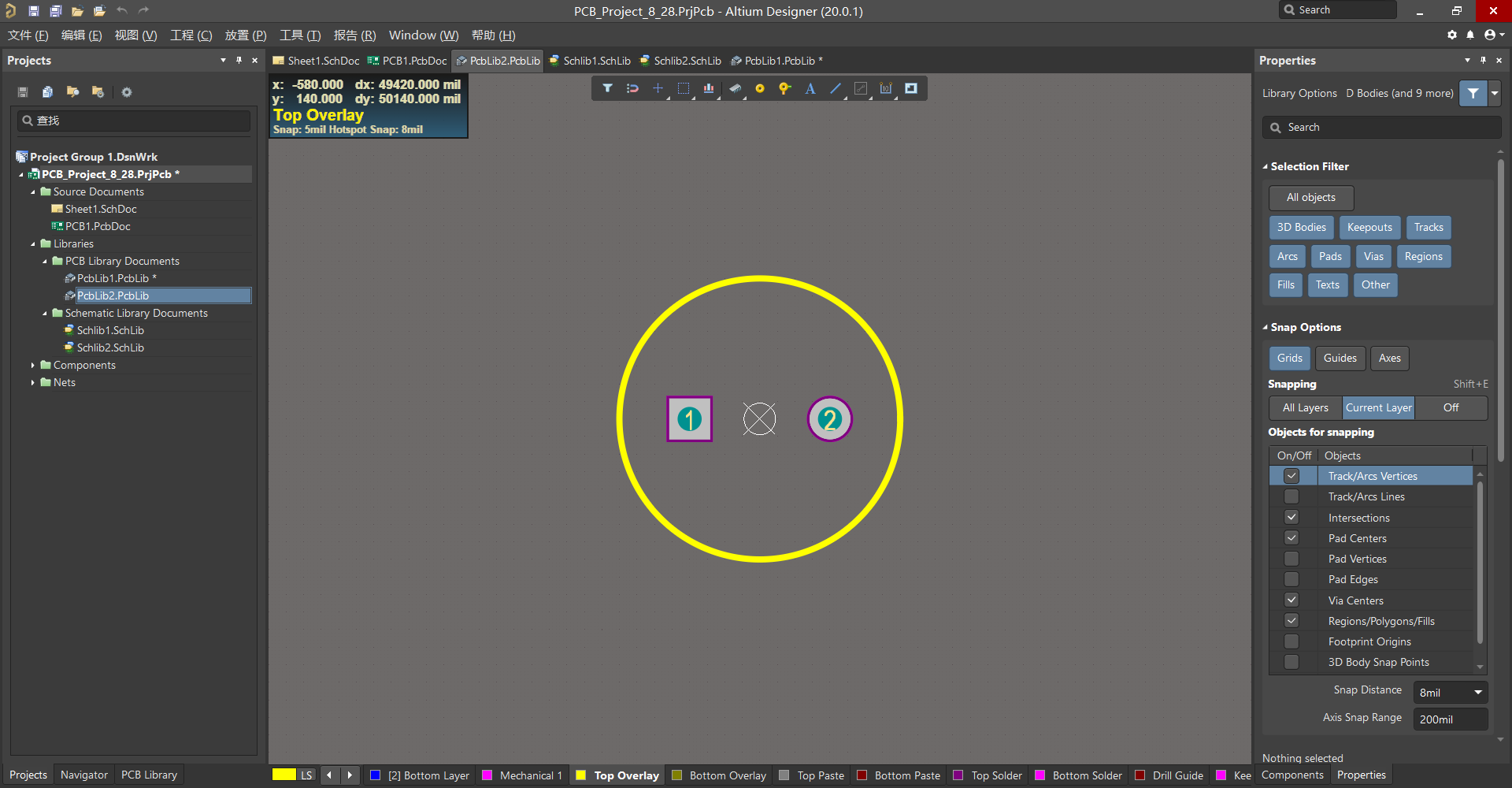Toggle Intersections snapping checkbox

[x=1291, y=518]
